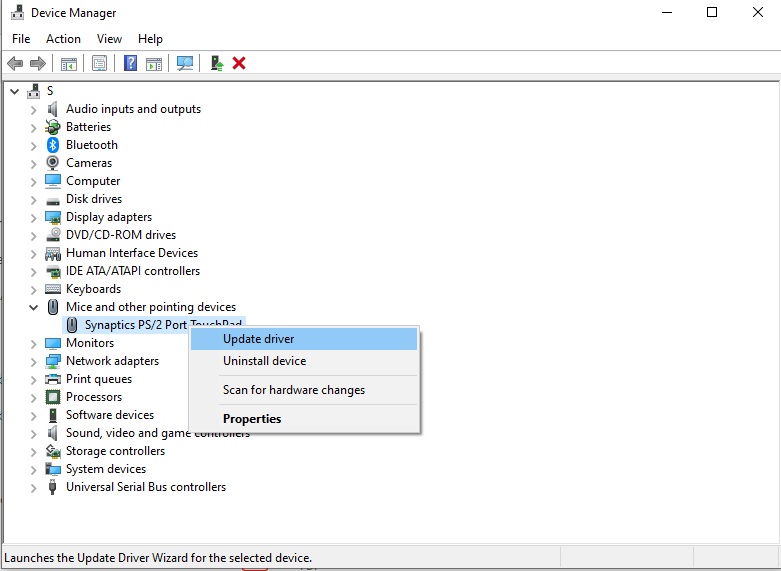
Task: Expand the Display adapters category
Action: (34, 217)
